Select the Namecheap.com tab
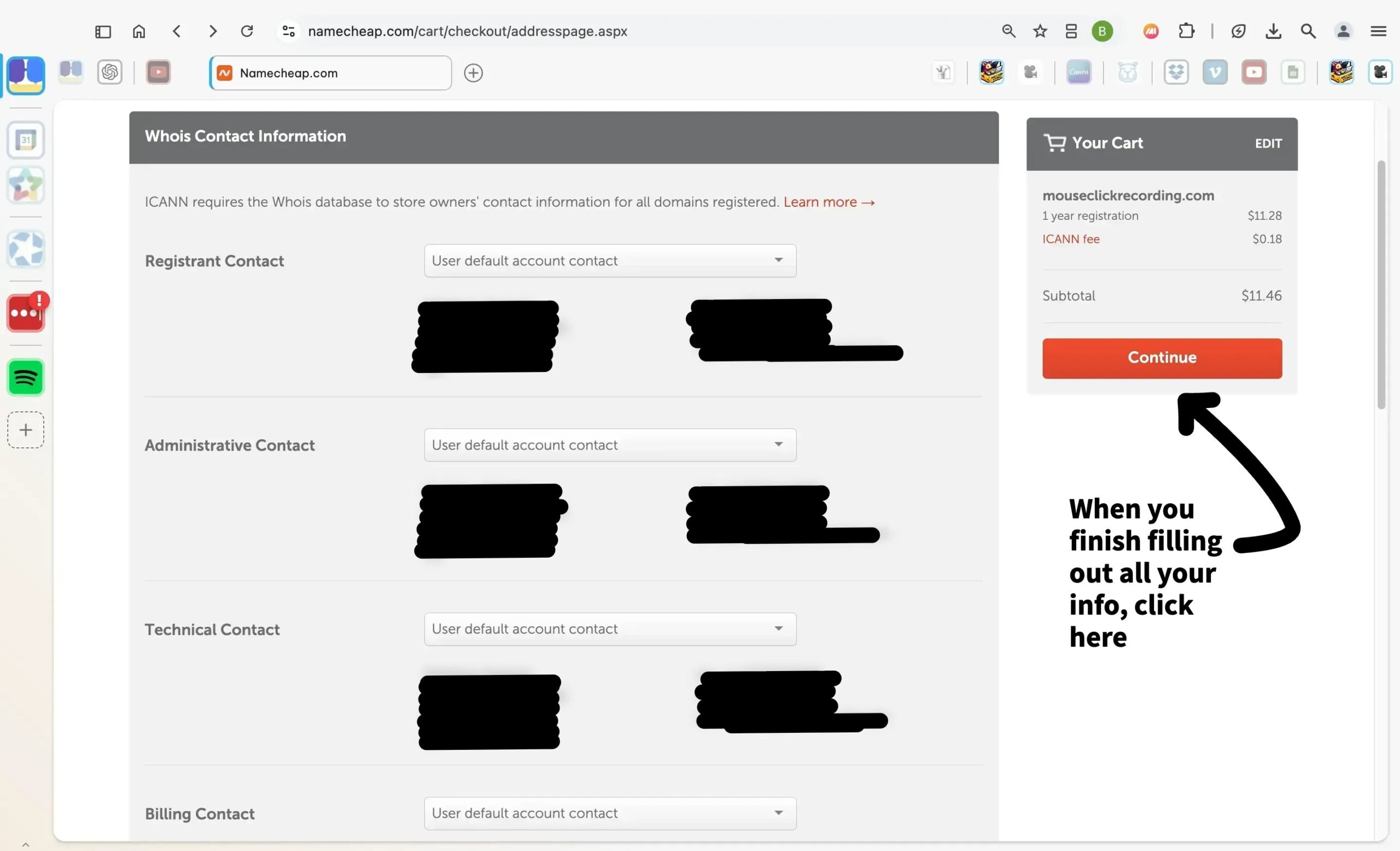The width and height of the screenshot is (1400, 851). [x=330, y=73]
